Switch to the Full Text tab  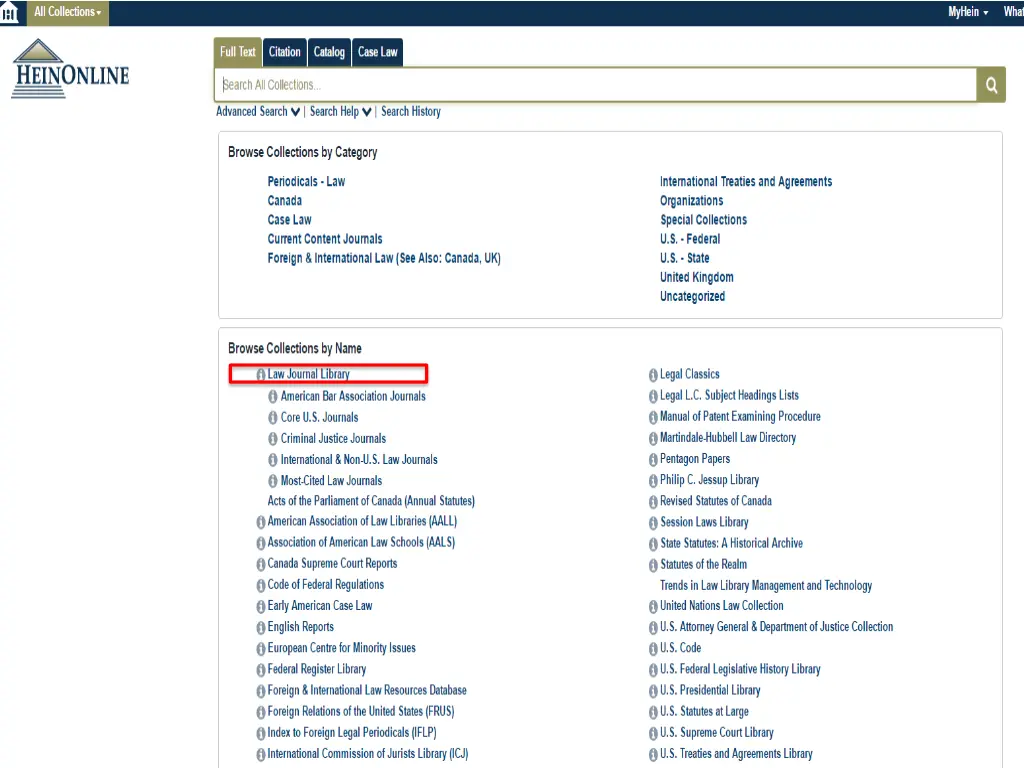point(237,52)
